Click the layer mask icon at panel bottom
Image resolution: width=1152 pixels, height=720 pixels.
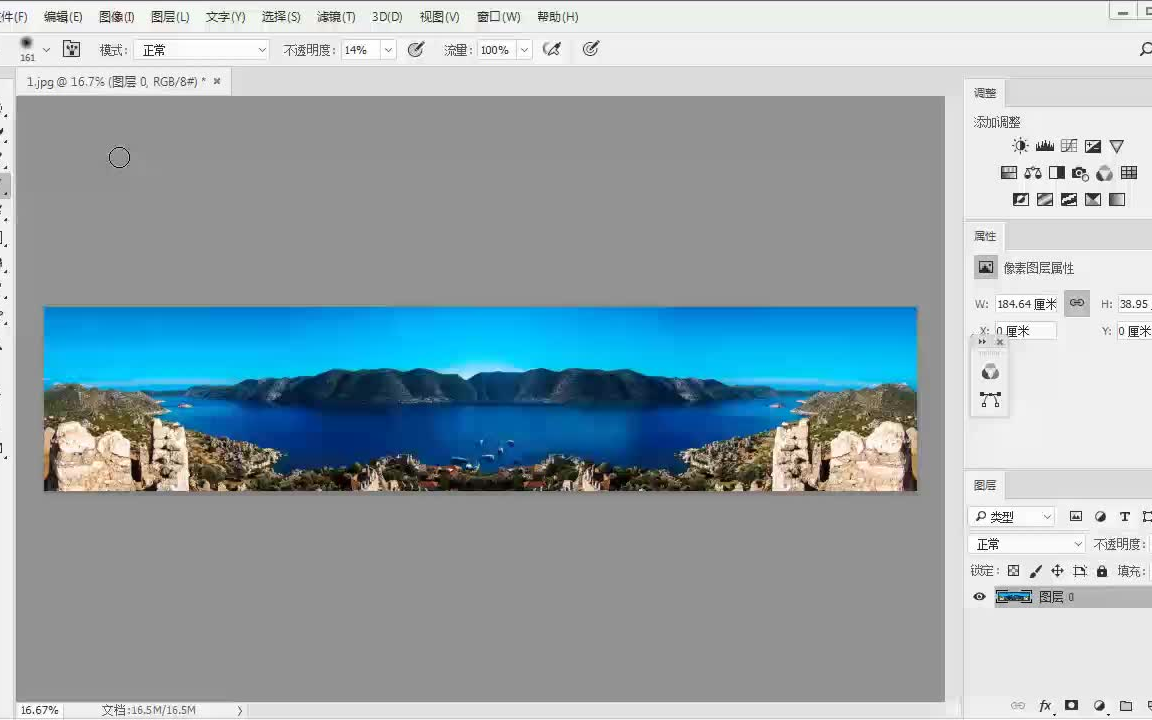(1071, 706)
